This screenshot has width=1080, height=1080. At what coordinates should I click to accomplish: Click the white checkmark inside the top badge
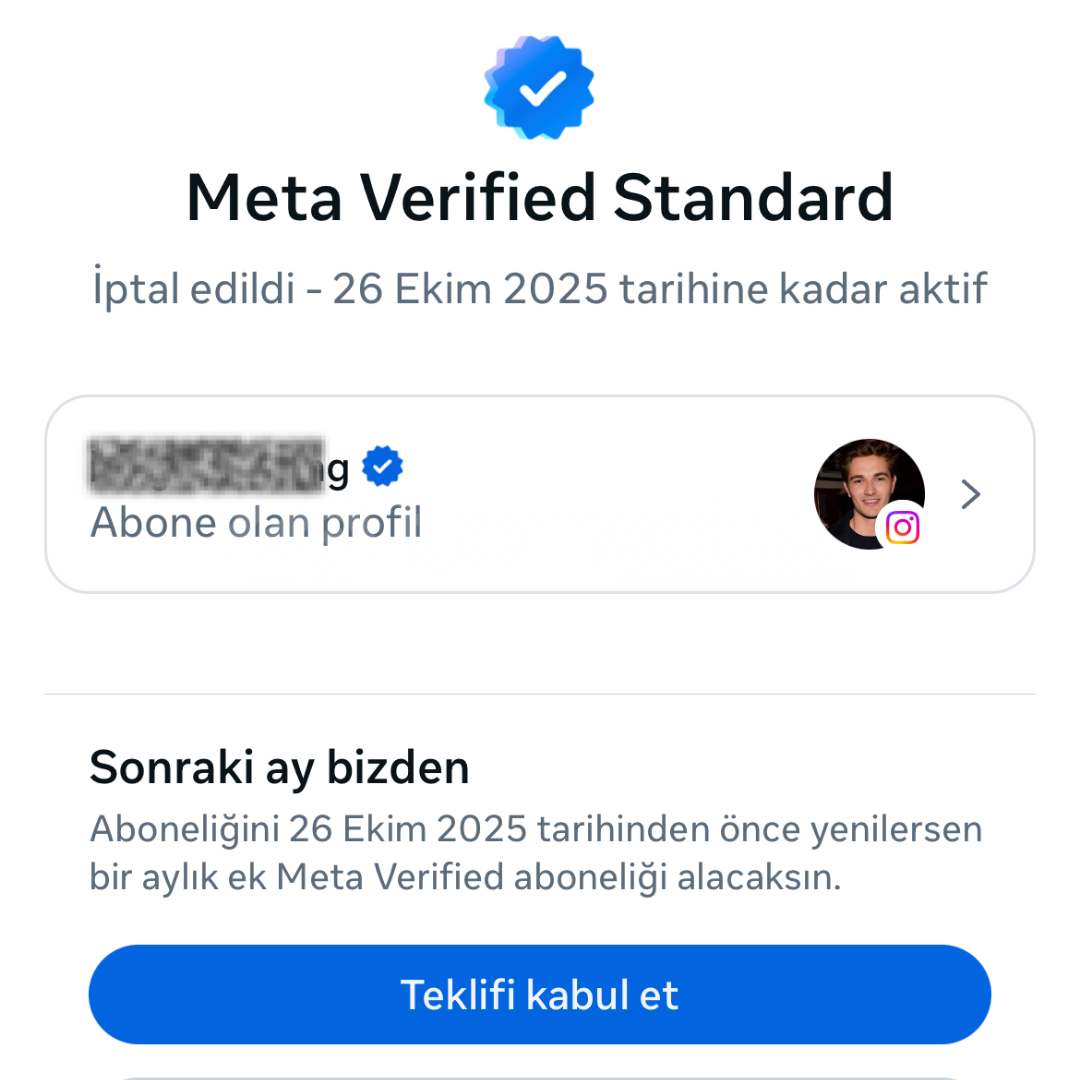543,89
